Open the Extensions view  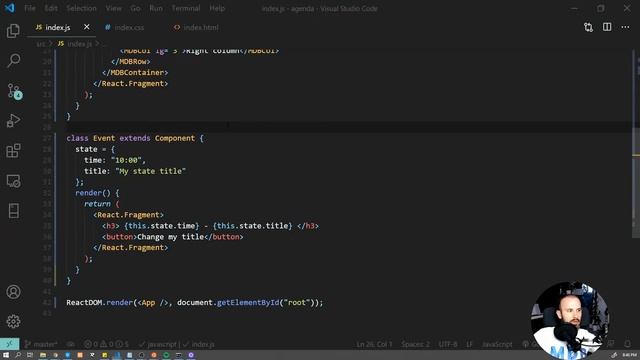pyautogui.click(x=13, y=151)
